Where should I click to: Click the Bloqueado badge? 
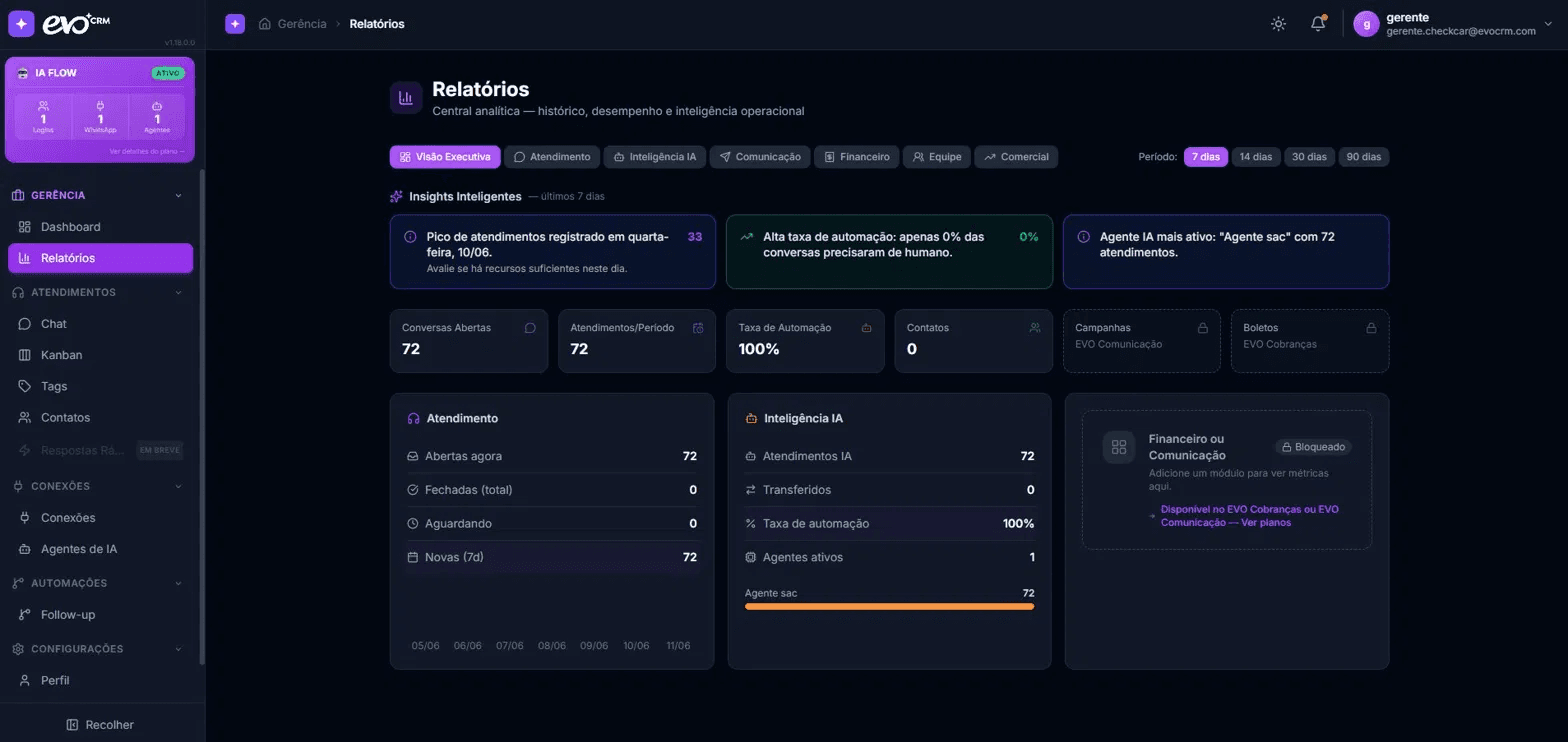[1313, 447]
